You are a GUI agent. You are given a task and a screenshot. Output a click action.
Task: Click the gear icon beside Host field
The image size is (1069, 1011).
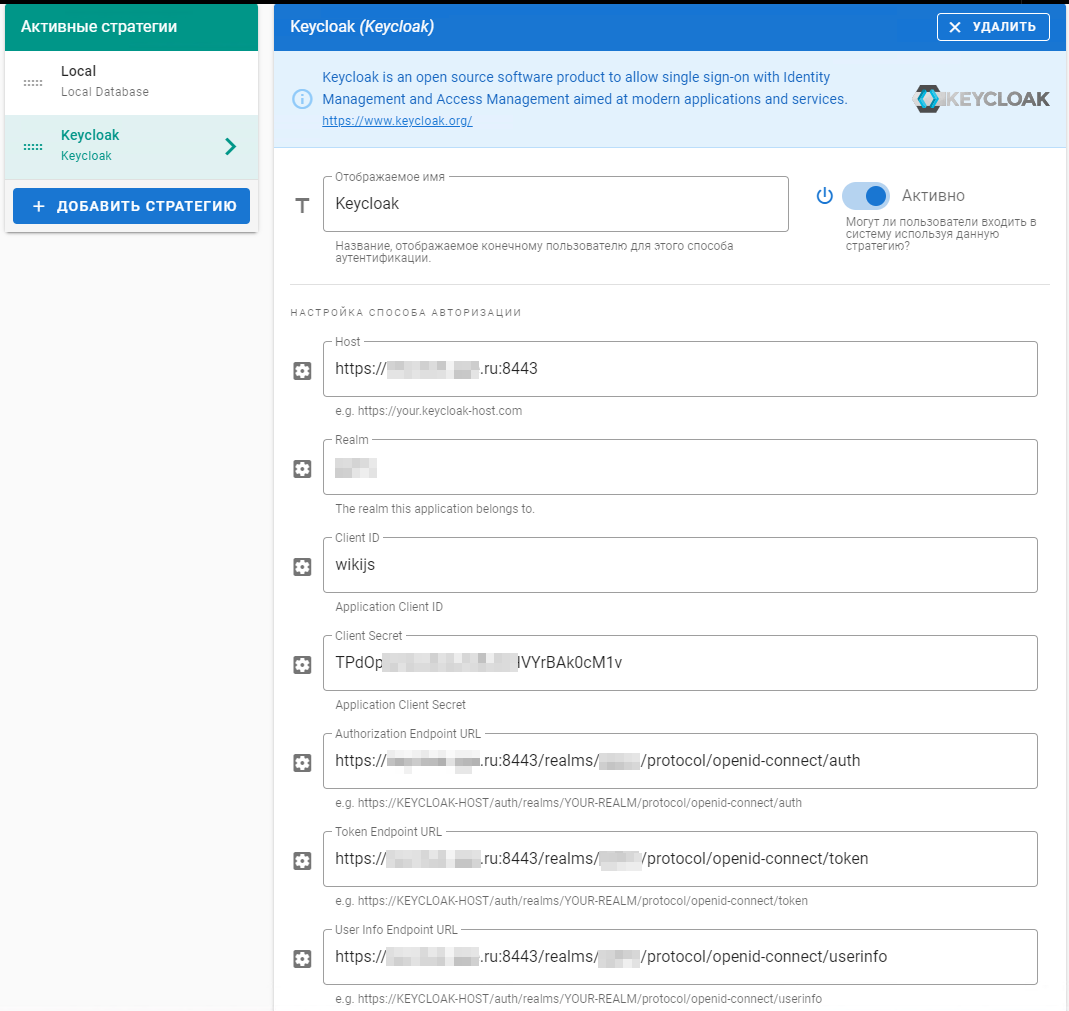tap(302, 371)
